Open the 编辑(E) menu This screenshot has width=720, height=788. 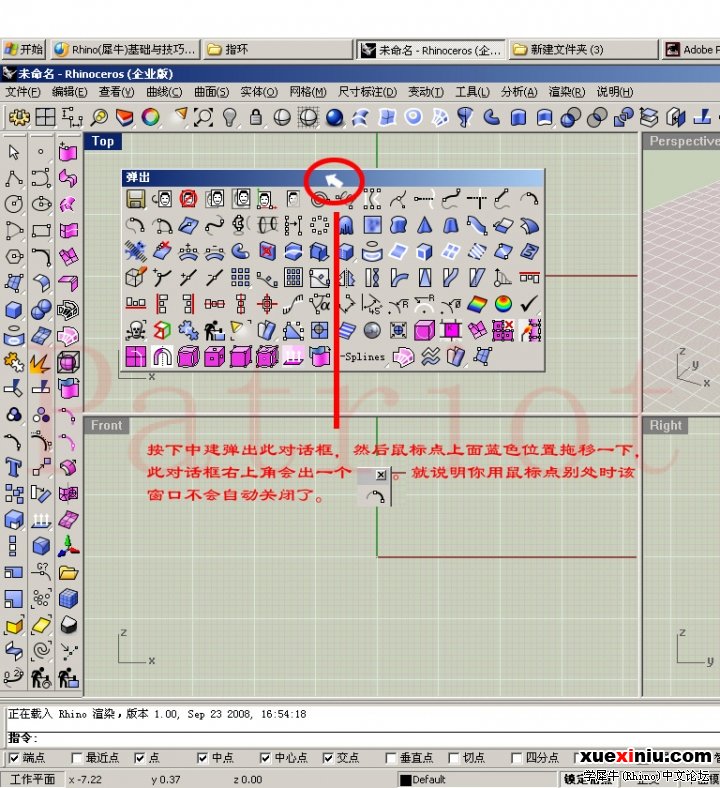(70, 92)
